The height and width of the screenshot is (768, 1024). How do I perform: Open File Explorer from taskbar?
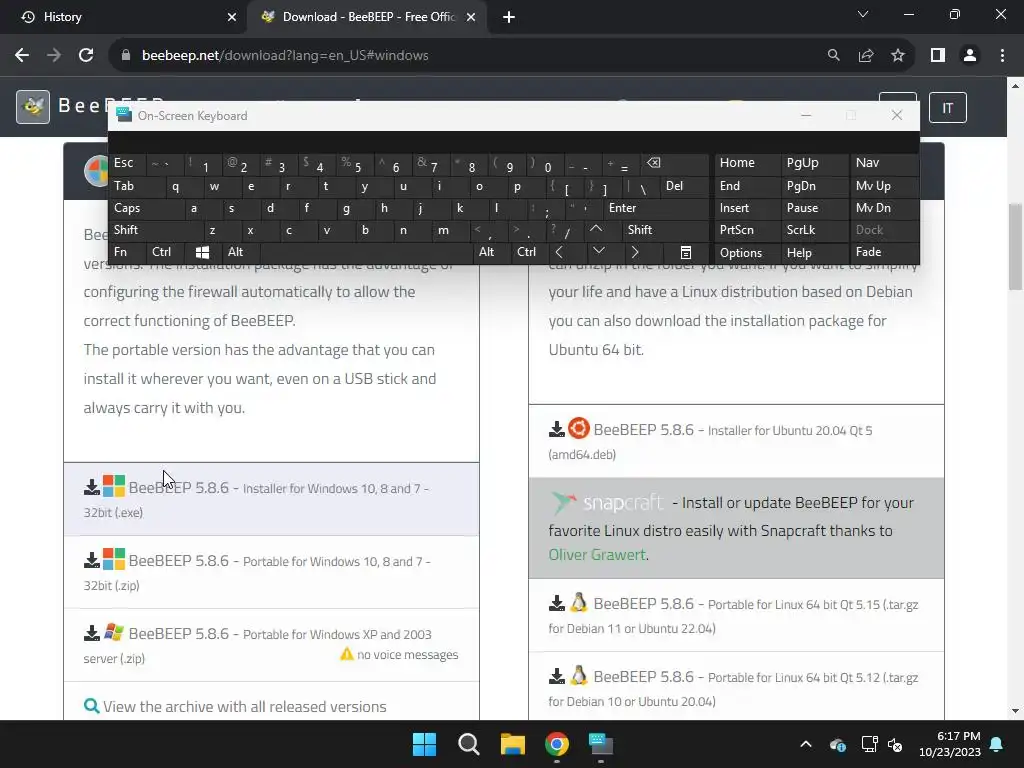pos(513,744)
